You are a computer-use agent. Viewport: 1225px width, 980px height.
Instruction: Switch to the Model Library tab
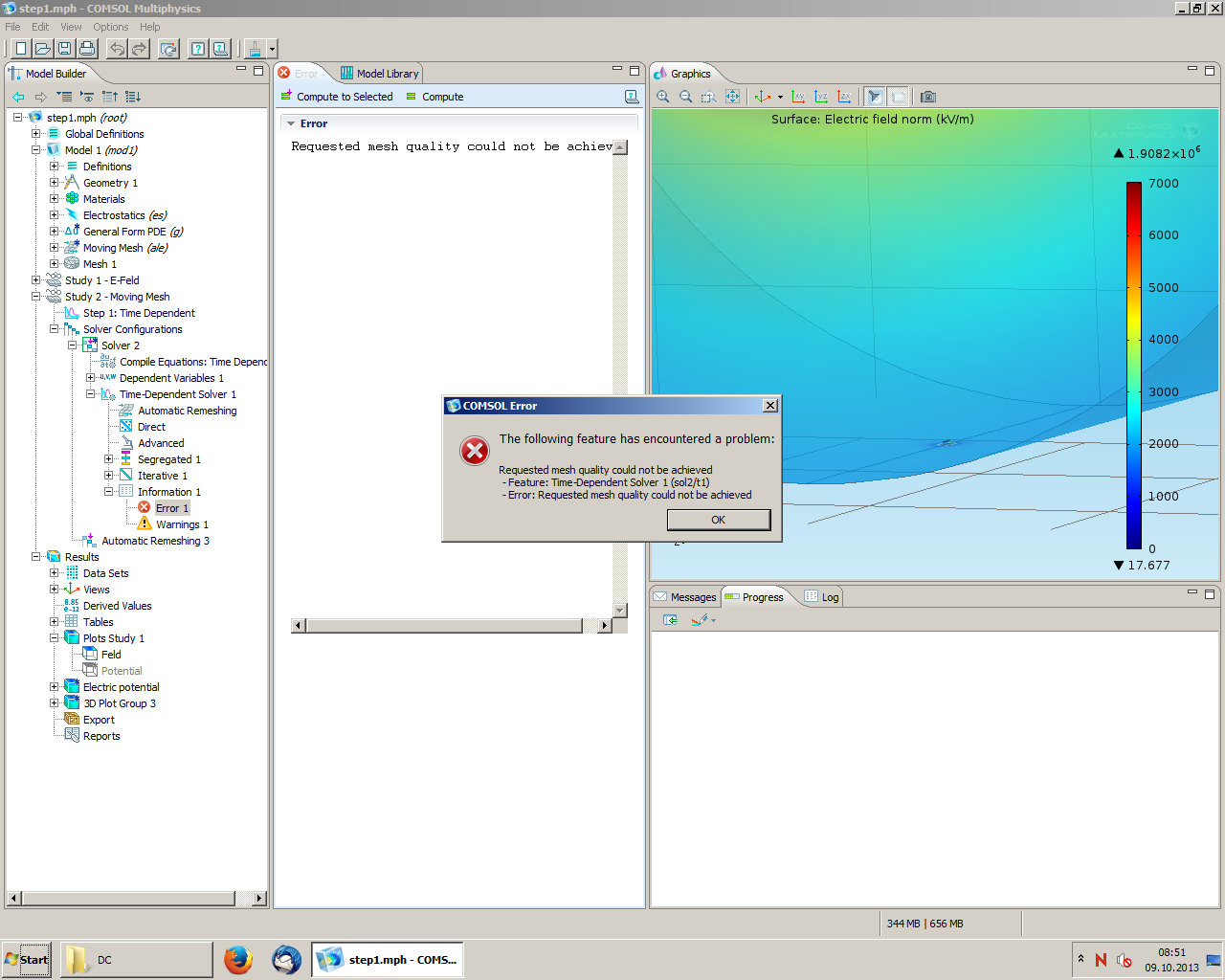pos(380,74)
